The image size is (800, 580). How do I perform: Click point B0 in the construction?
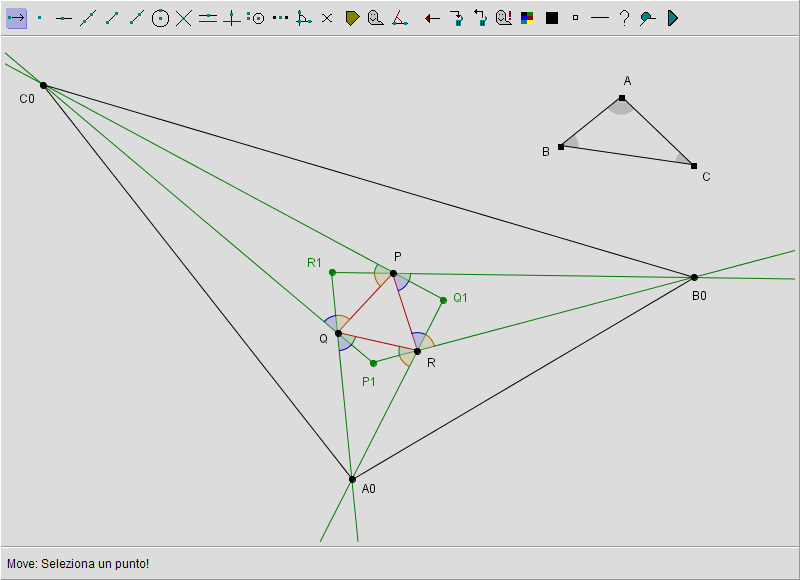694,277
